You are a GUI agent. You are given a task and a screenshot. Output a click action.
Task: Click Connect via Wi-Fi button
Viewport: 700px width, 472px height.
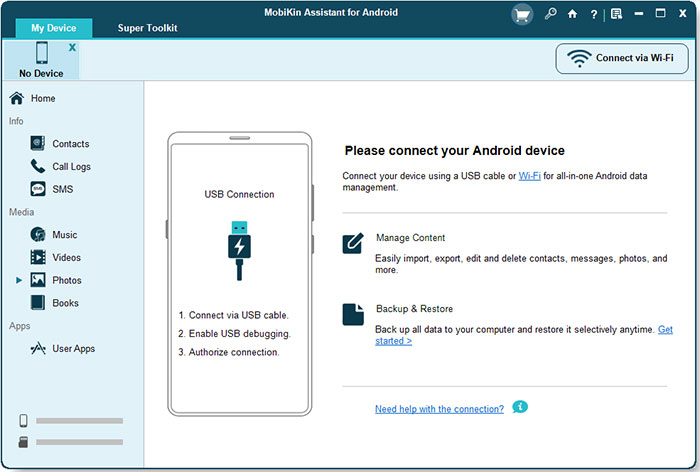pyautogui.click(x=622, y=58)
